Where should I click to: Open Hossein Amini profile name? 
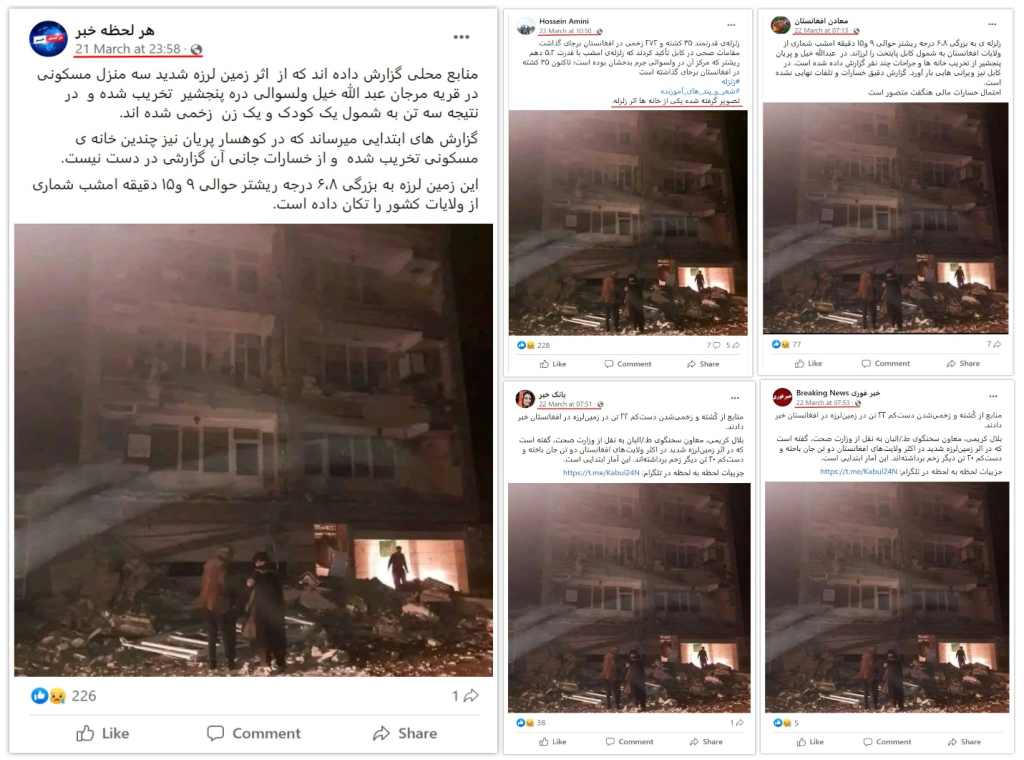(x=564, y=22)
